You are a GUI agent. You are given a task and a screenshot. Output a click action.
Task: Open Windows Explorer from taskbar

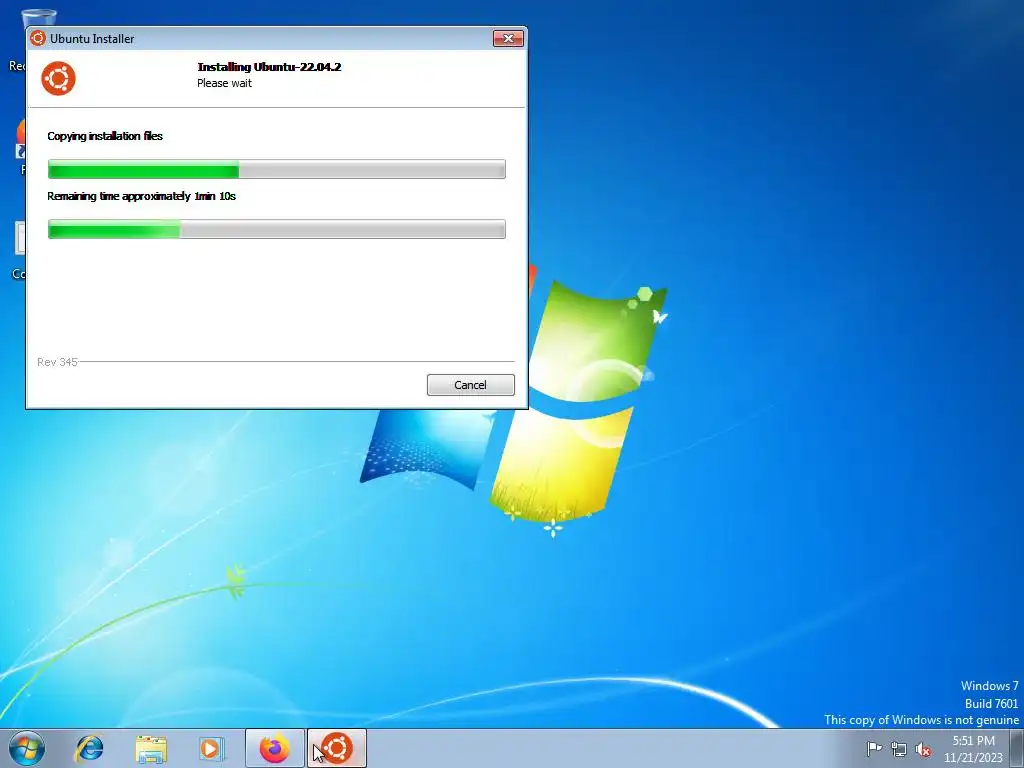[x=151, y=748]
